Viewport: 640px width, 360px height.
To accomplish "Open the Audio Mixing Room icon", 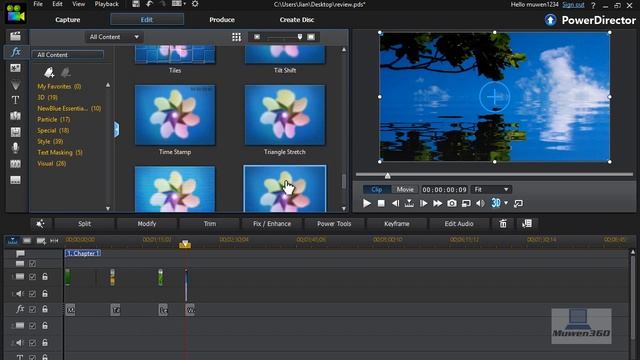I will click(x=16, y=132).
